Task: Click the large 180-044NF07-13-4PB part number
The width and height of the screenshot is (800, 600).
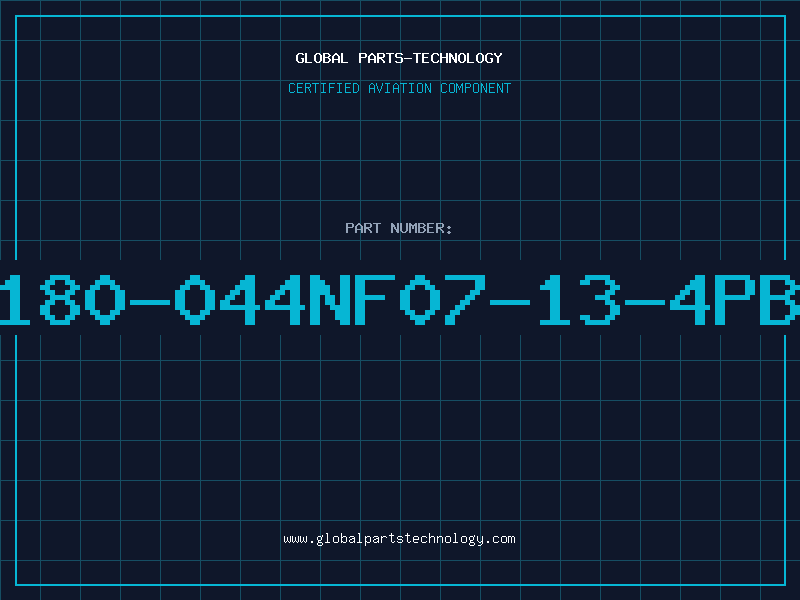Action: coord(400,299)
